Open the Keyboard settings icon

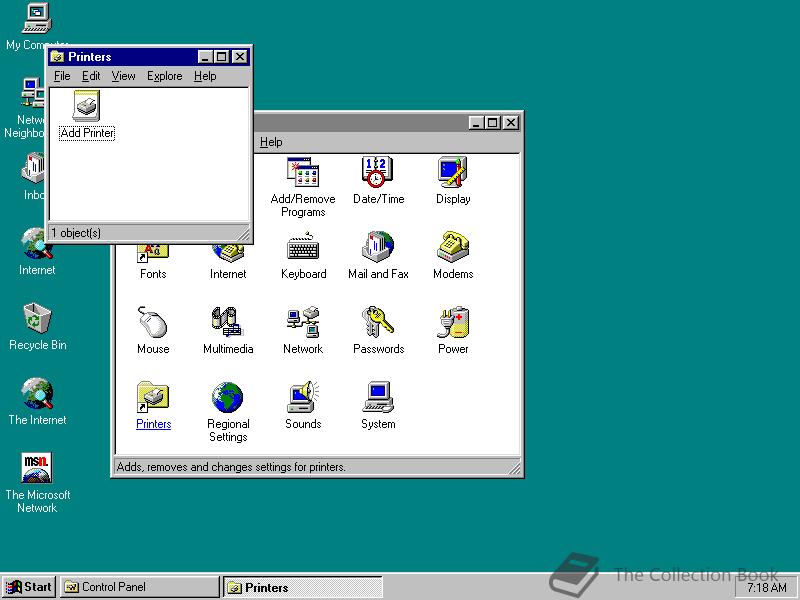pyautogui.click(x=303, y=247)
